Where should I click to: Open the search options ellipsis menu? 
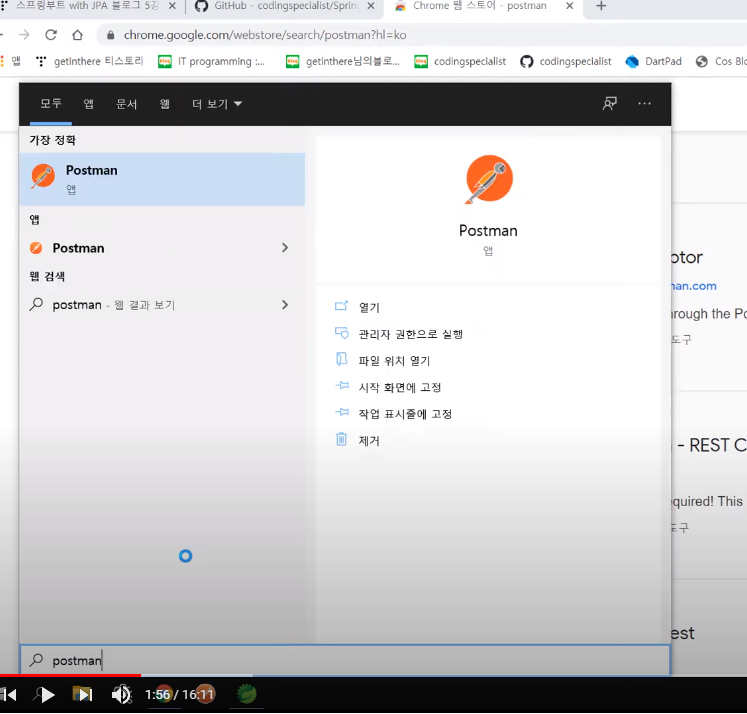[645, 103]
